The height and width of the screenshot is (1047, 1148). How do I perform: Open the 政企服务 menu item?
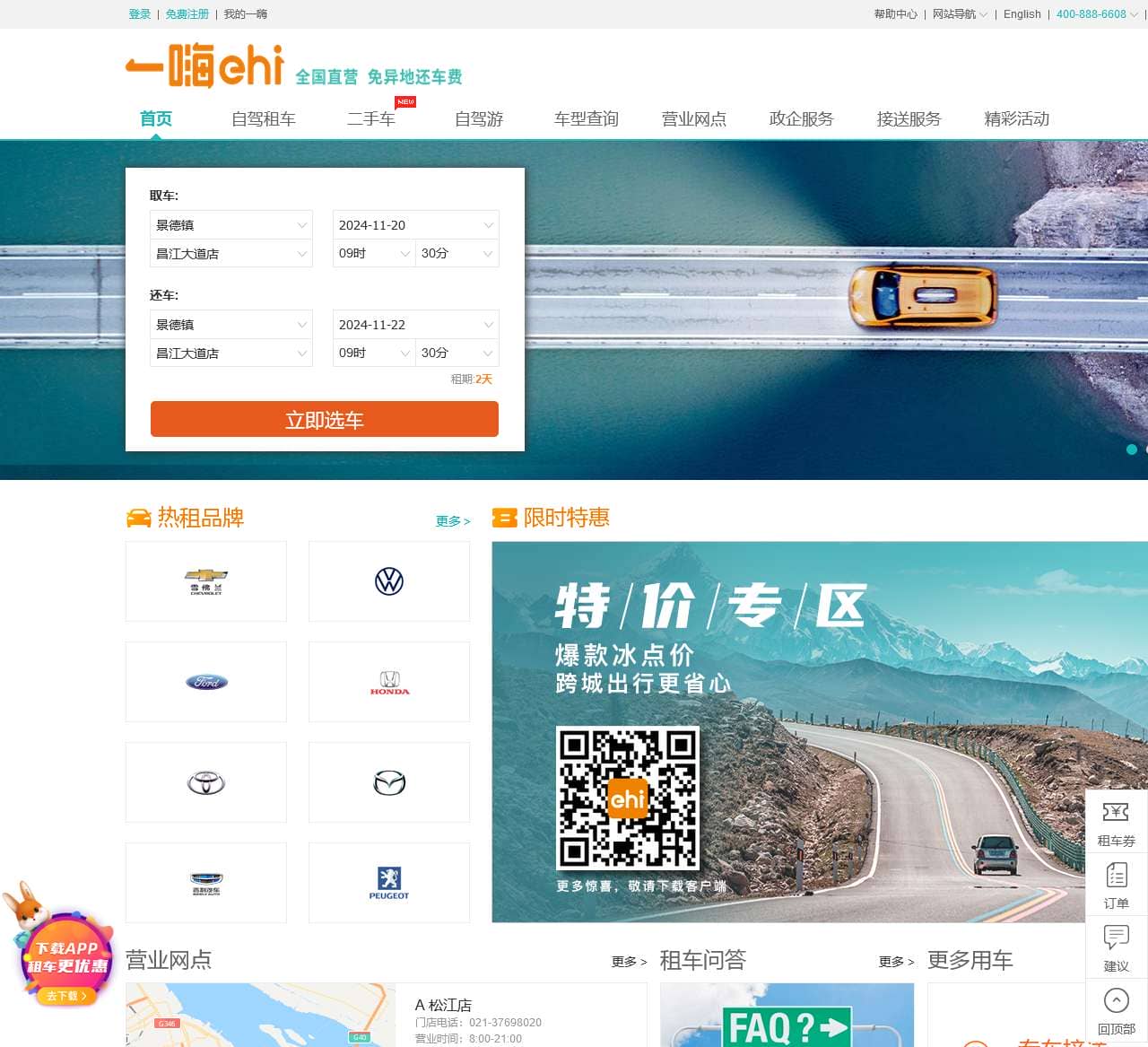pyautogui.click(x=802, y=118)
